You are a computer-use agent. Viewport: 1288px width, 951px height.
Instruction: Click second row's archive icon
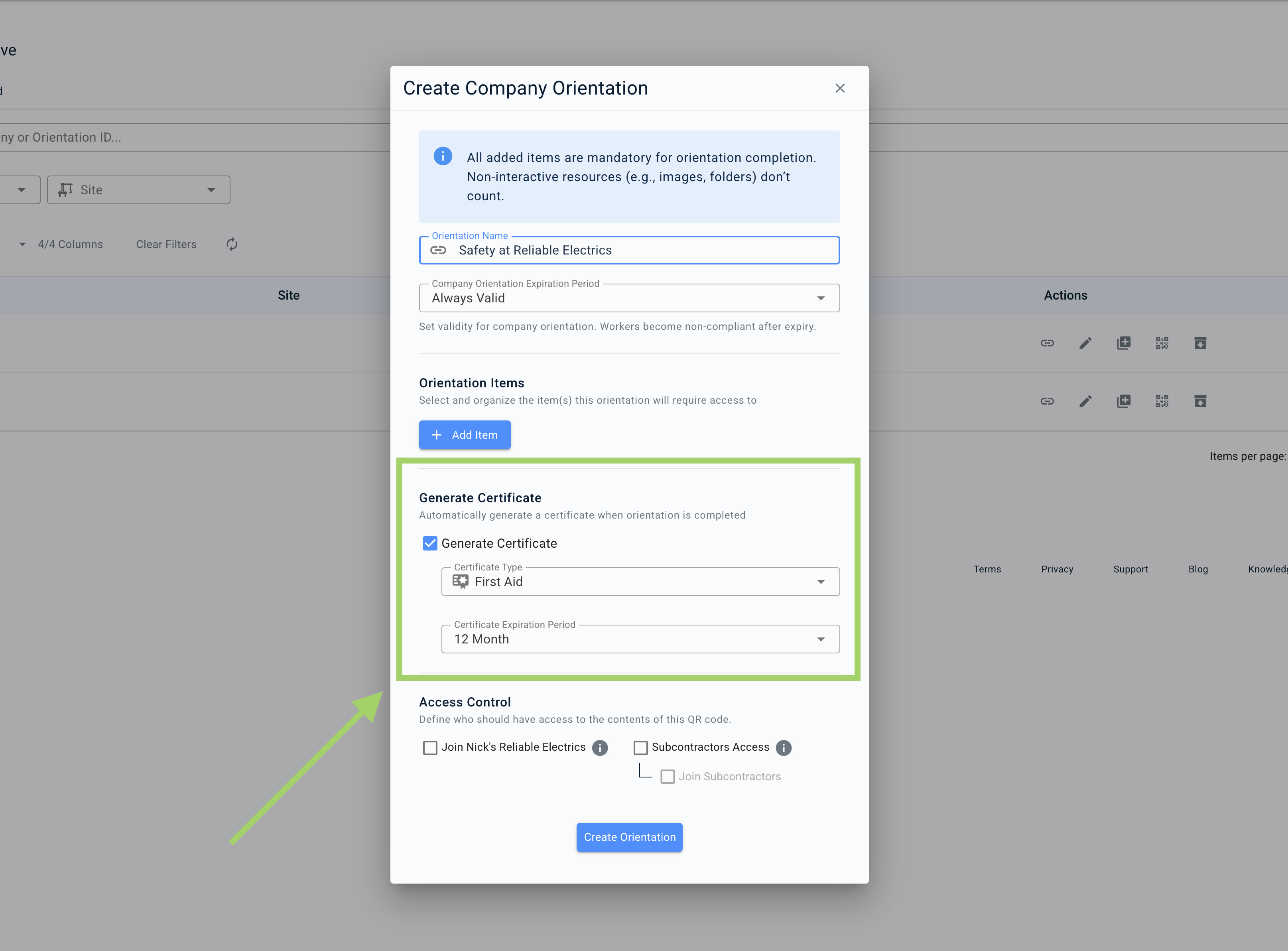1200,401
